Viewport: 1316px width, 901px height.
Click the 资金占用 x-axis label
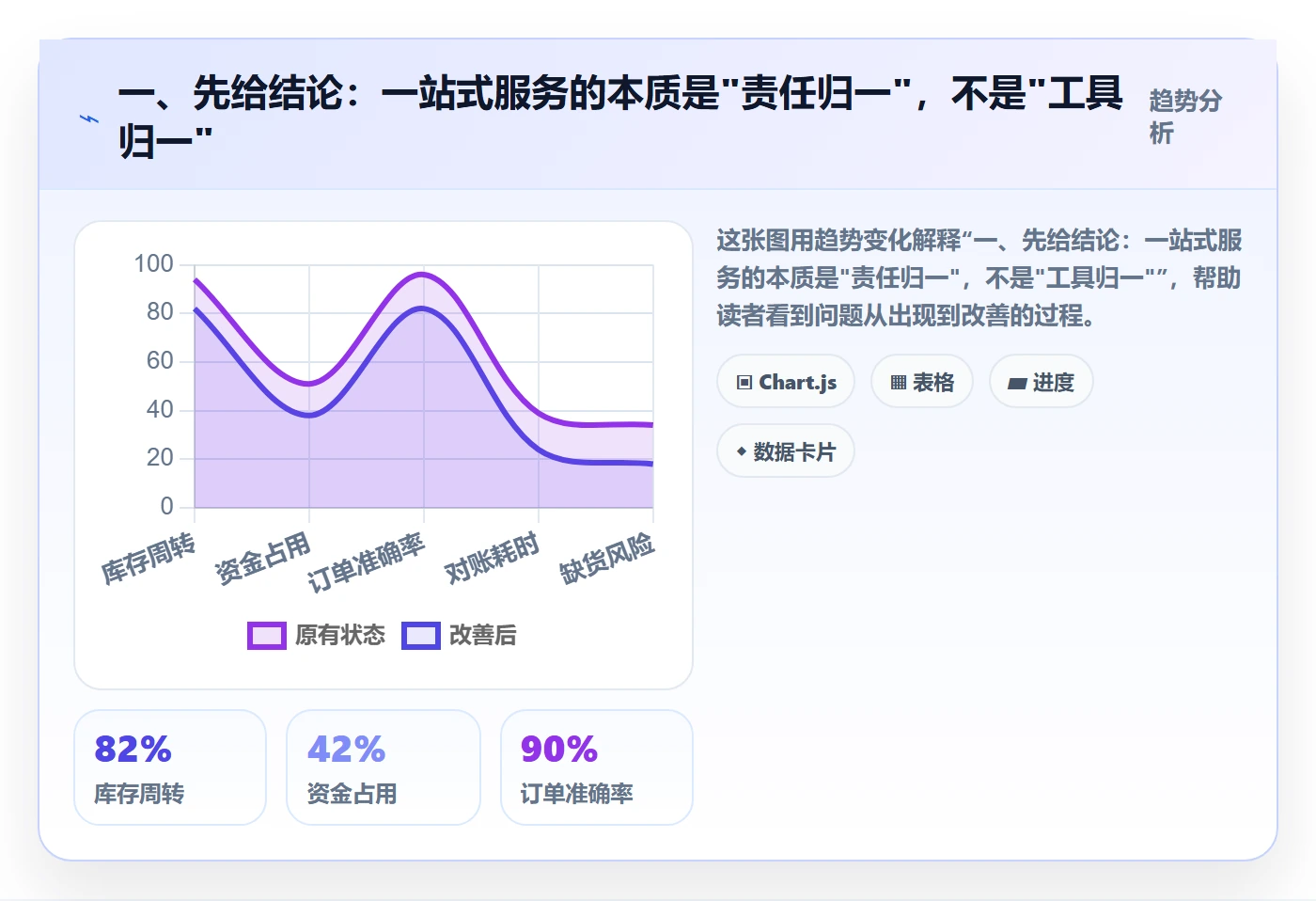click(263, 558)
